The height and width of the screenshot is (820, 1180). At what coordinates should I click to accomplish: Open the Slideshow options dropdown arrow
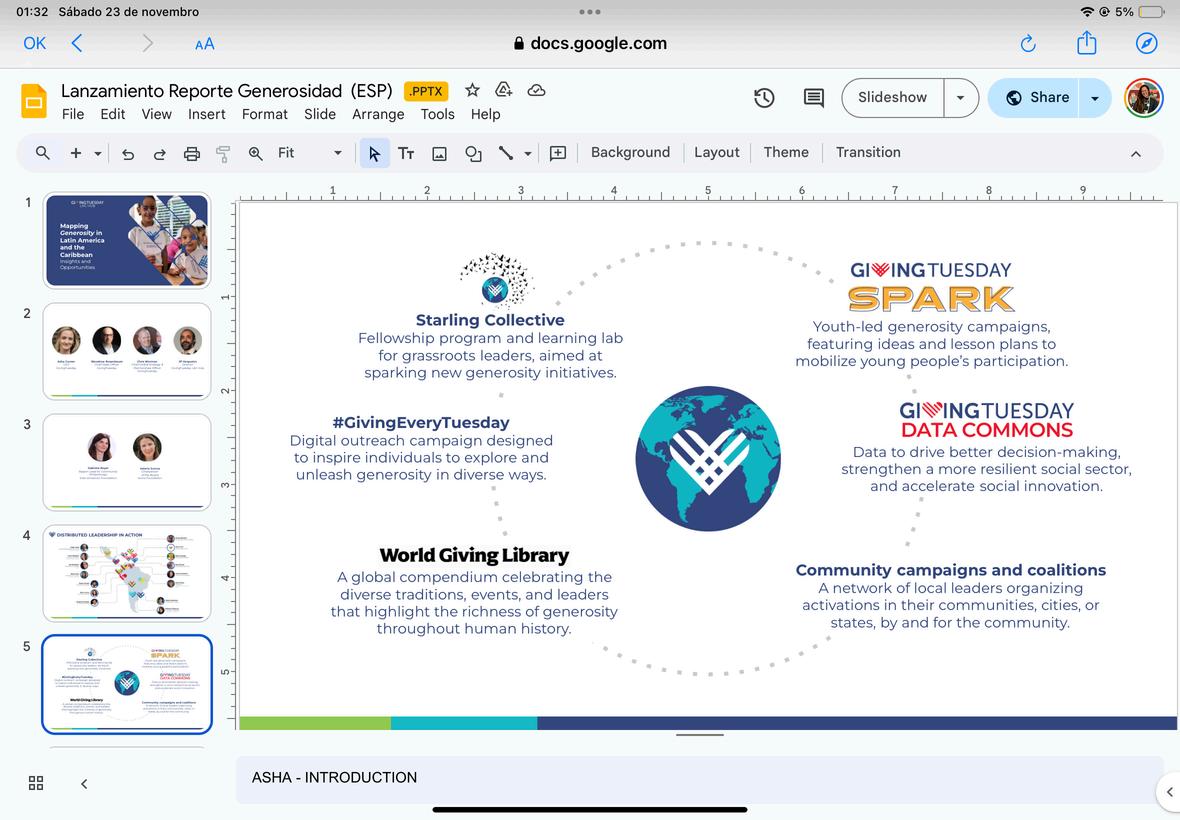click(x=961, y=98)
